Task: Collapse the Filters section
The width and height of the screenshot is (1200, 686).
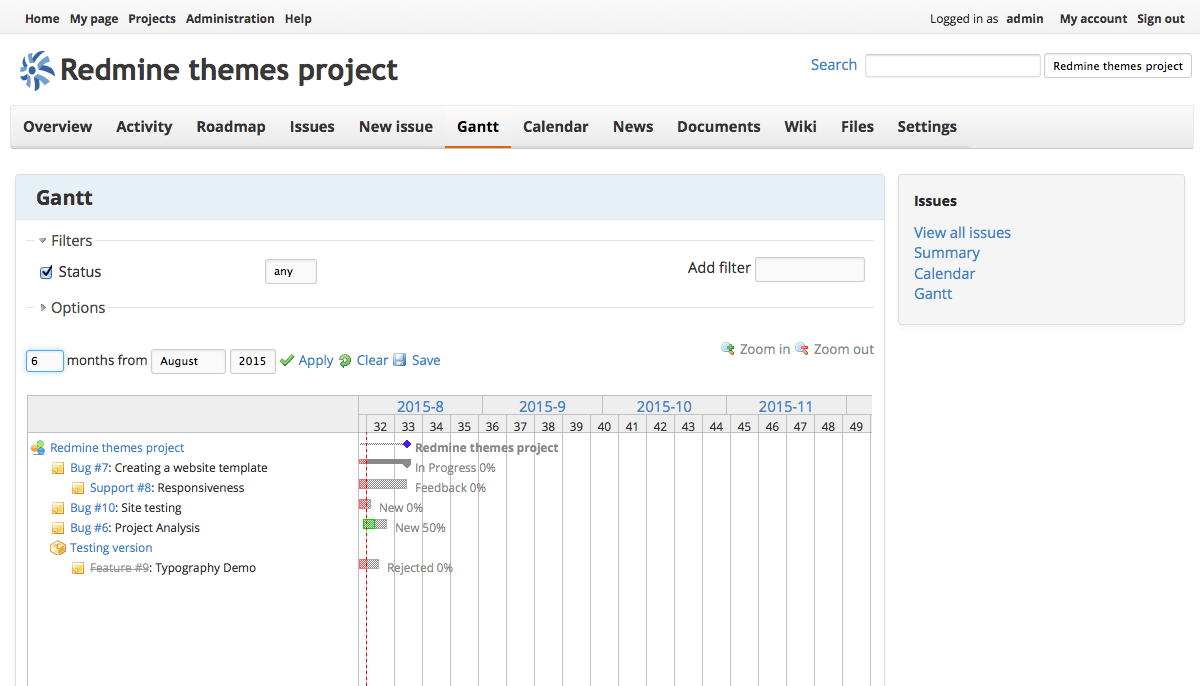Action: (65, 241)
